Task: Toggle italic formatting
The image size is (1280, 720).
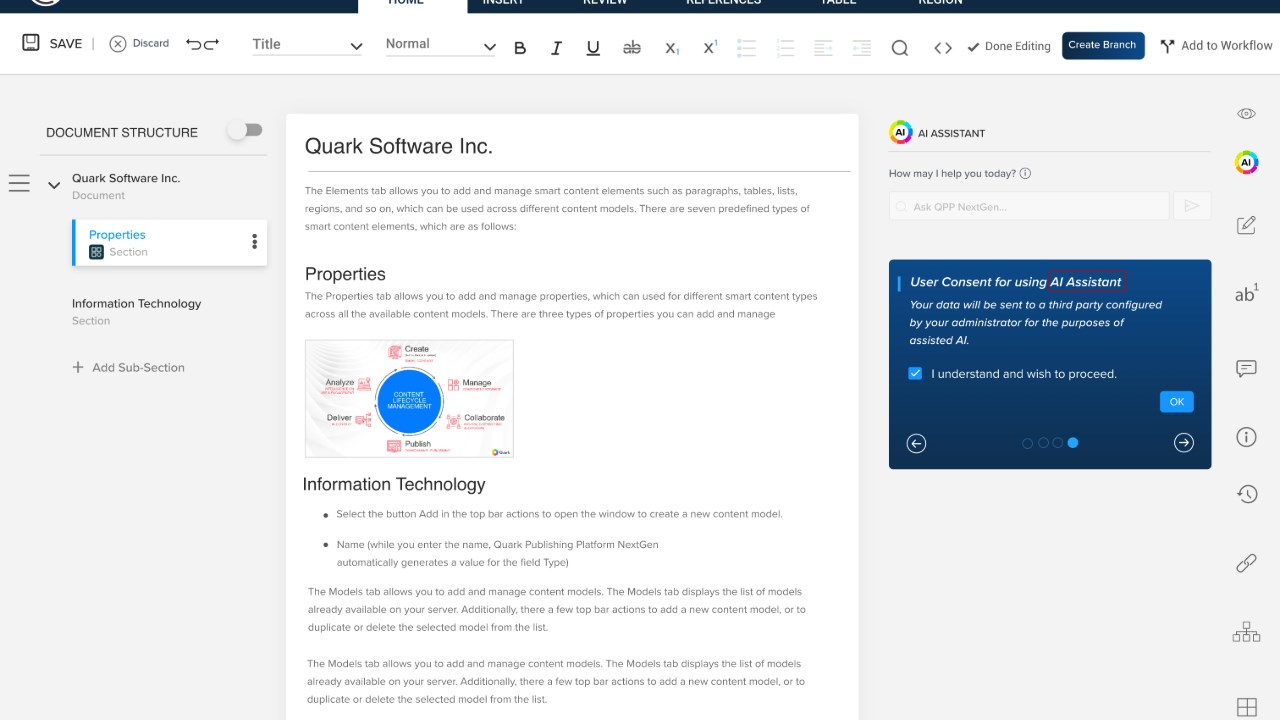Action: click(556, 47)
